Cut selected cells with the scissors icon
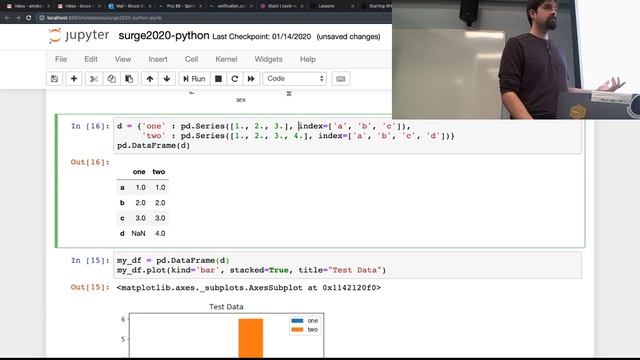 [93, 79]
